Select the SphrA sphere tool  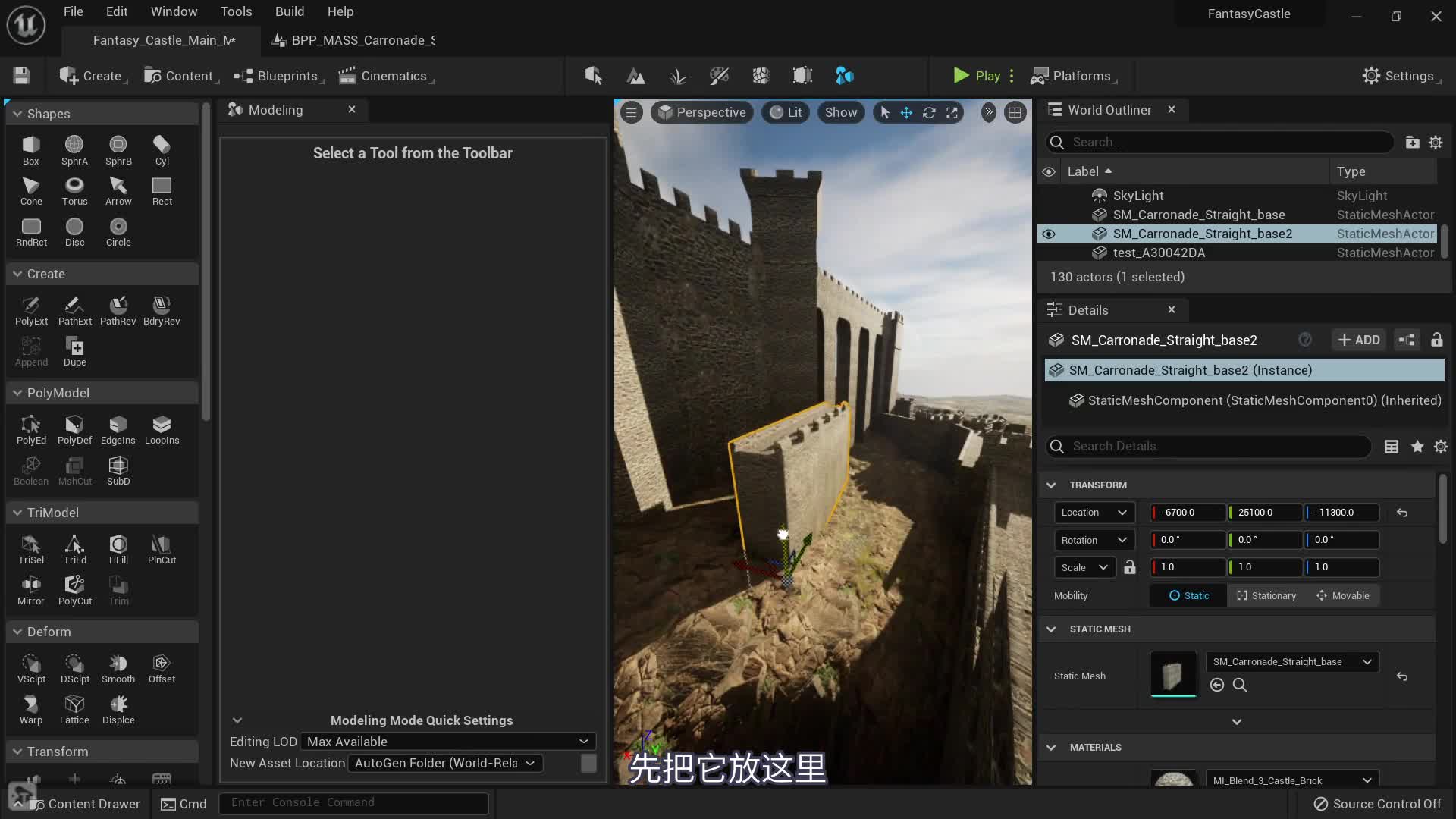coord(74,150)
